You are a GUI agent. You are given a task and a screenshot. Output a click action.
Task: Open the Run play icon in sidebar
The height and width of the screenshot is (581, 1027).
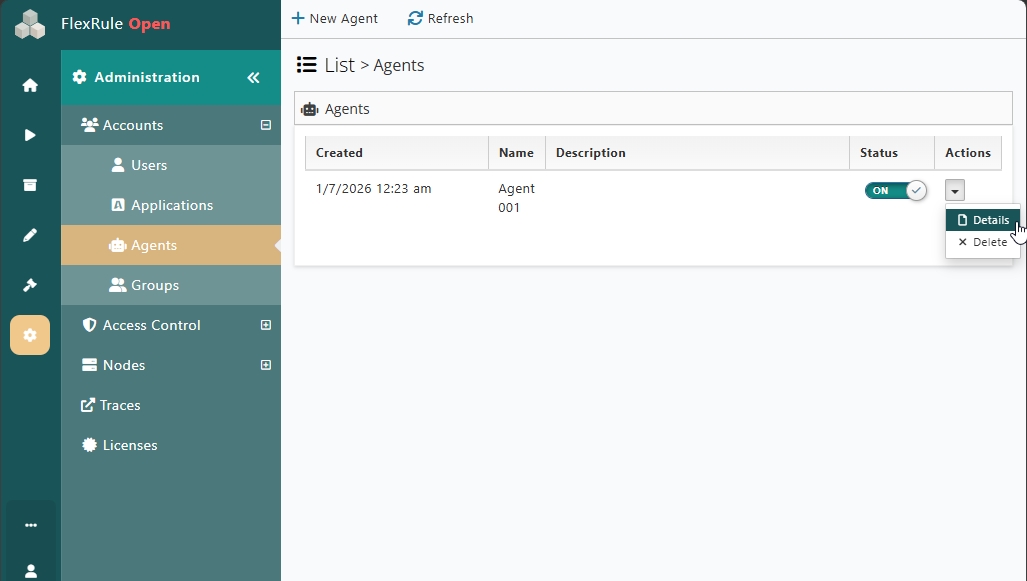[x=29, y=135]
